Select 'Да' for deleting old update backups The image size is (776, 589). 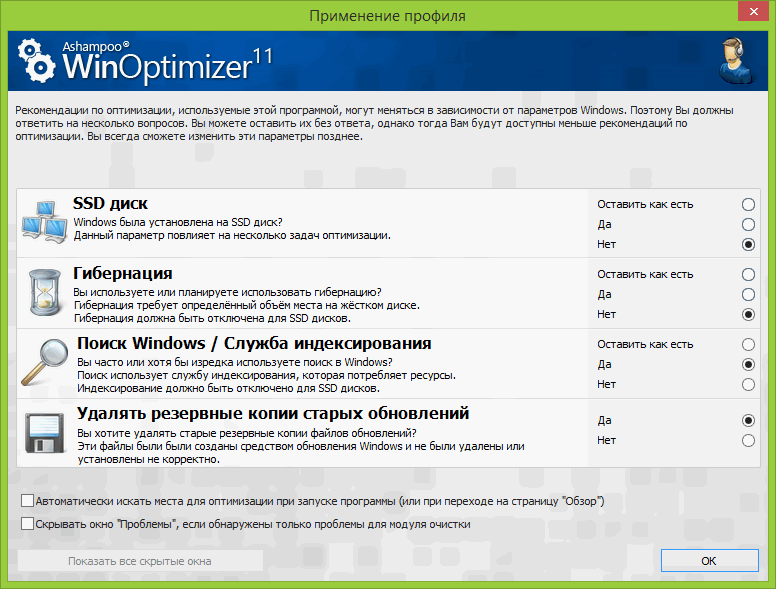[x=748, y=420]
